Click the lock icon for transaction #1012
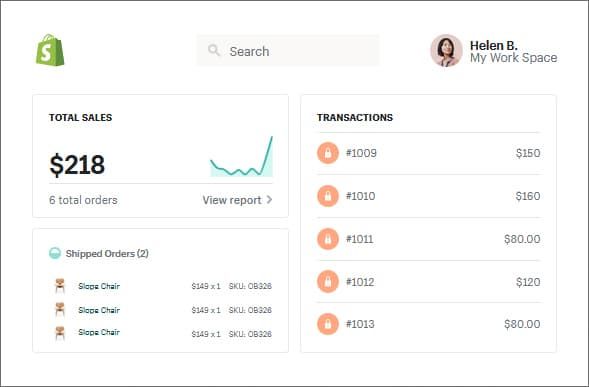 point(328,282)
